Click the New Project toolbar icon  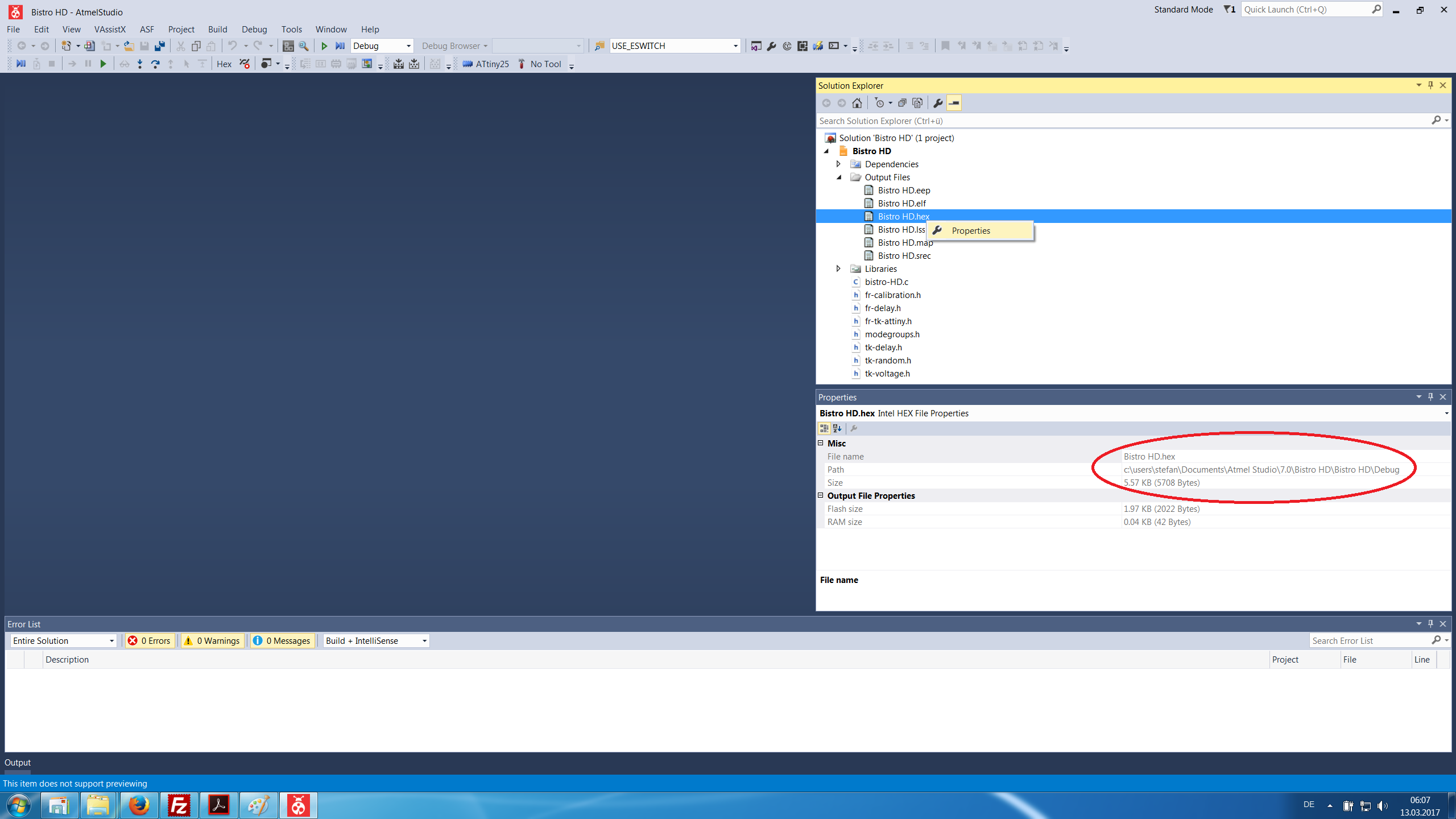(x=66, y=46)
